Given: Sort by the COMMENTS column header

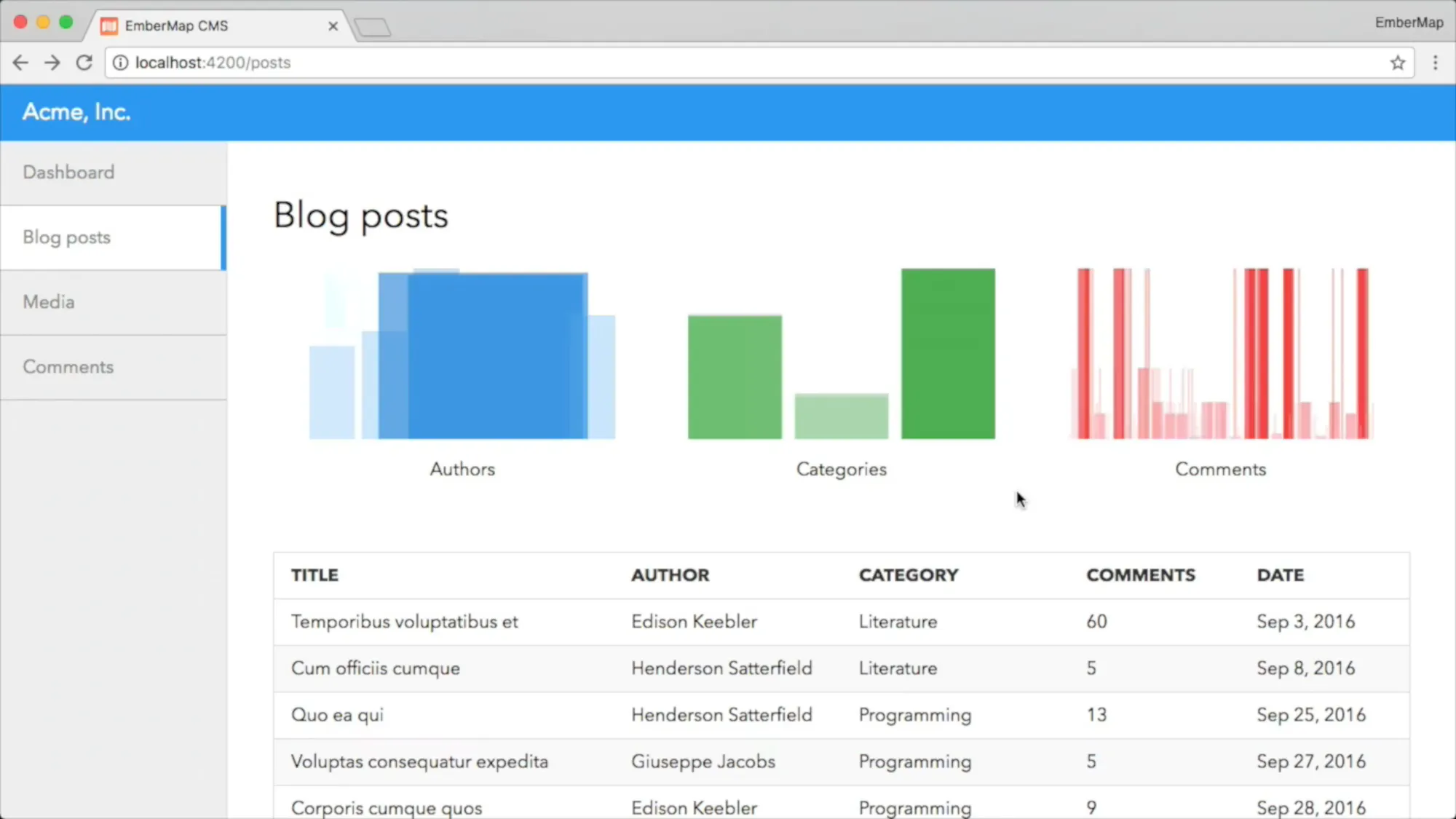Looking at the screenshot, I should (1141, 575).
